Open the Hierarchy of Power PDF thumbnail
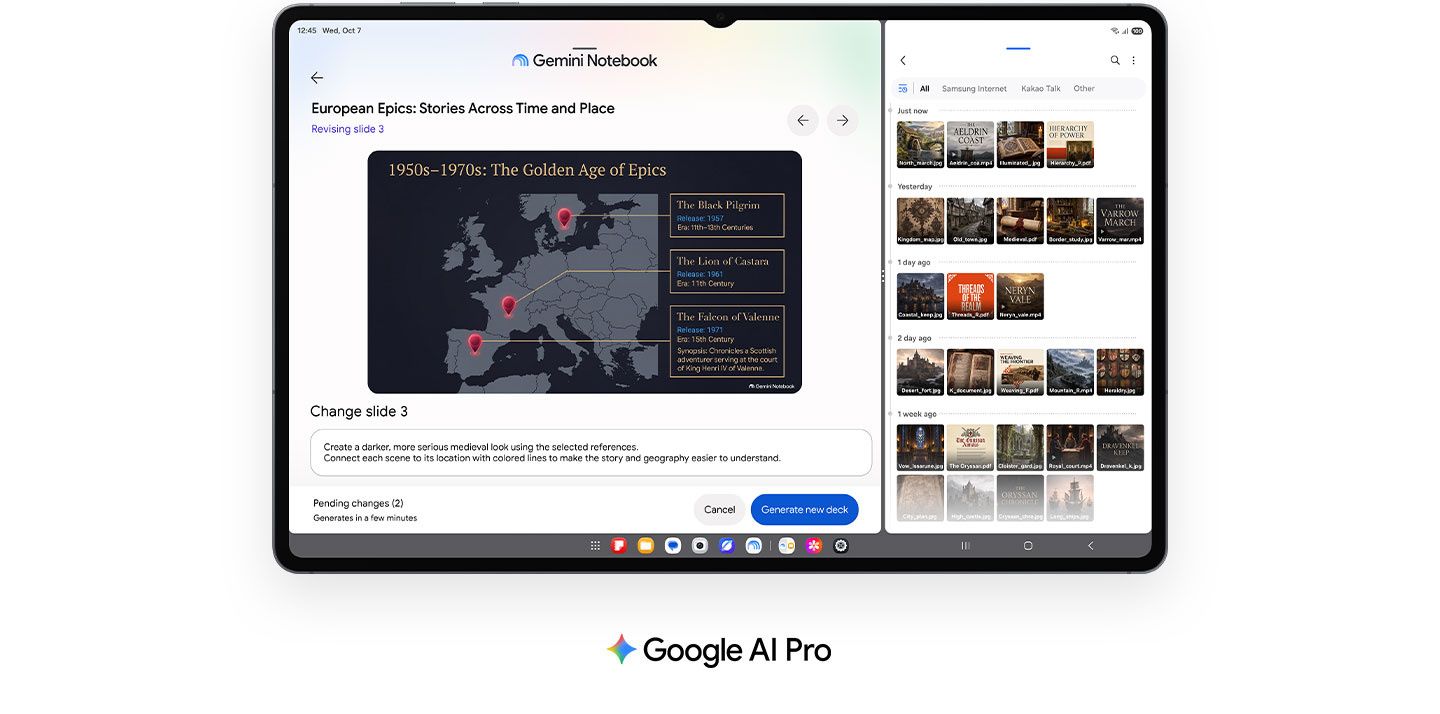Viewport: 1440px width, 714px height. [x=1070, y=145]
